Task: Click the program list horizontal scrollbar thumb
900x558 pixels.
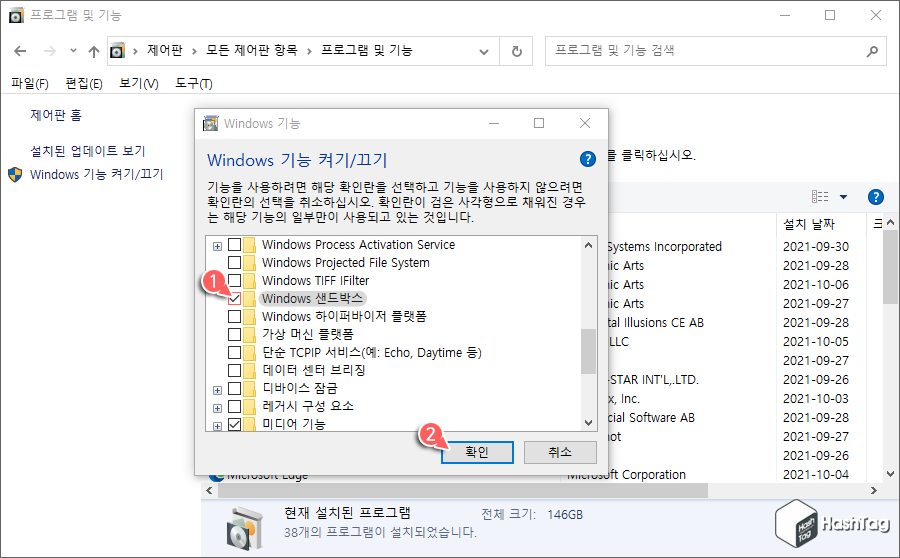Action: coord(463,491)
